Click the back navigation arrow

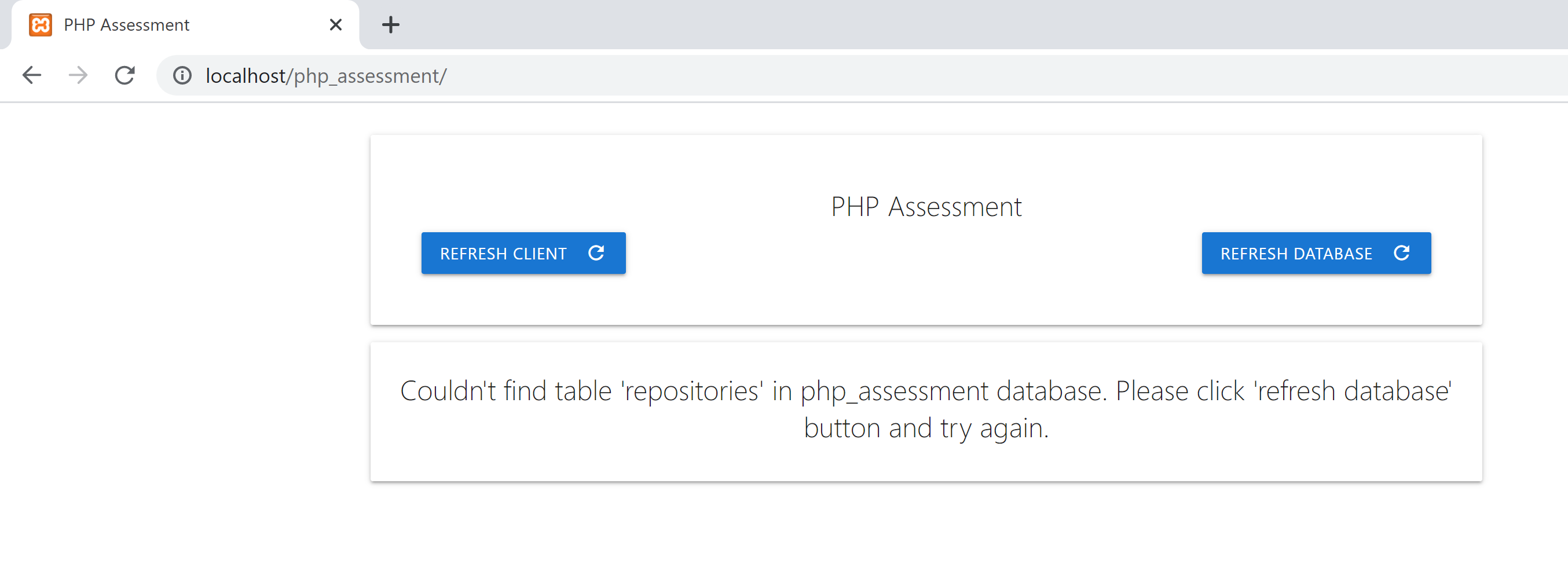pos(31,75)
